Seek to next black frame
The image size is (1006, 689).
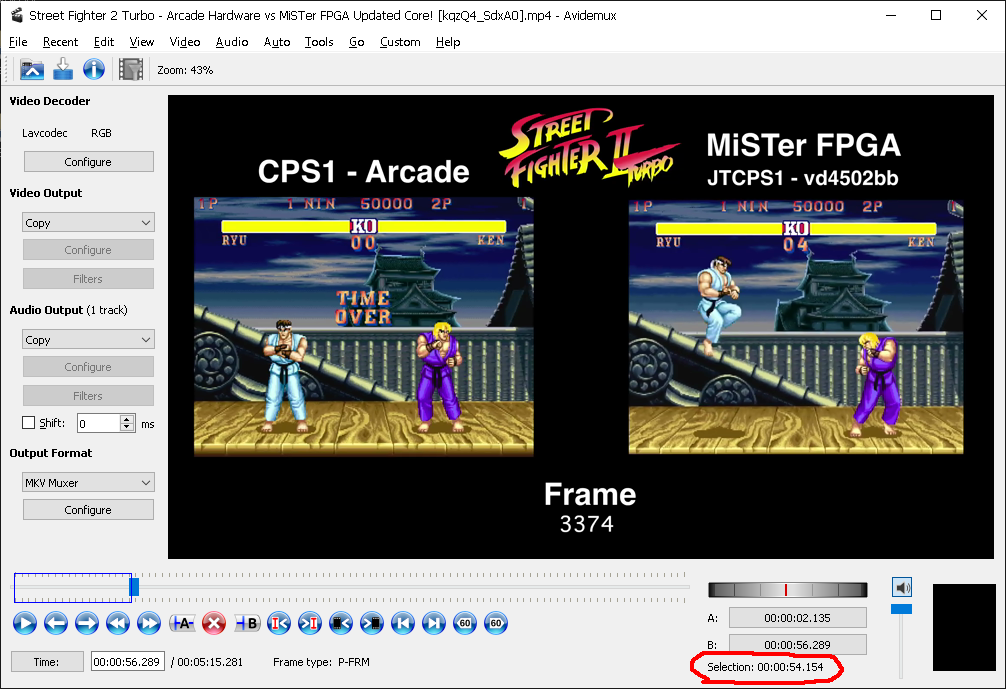tap(372, 623)
